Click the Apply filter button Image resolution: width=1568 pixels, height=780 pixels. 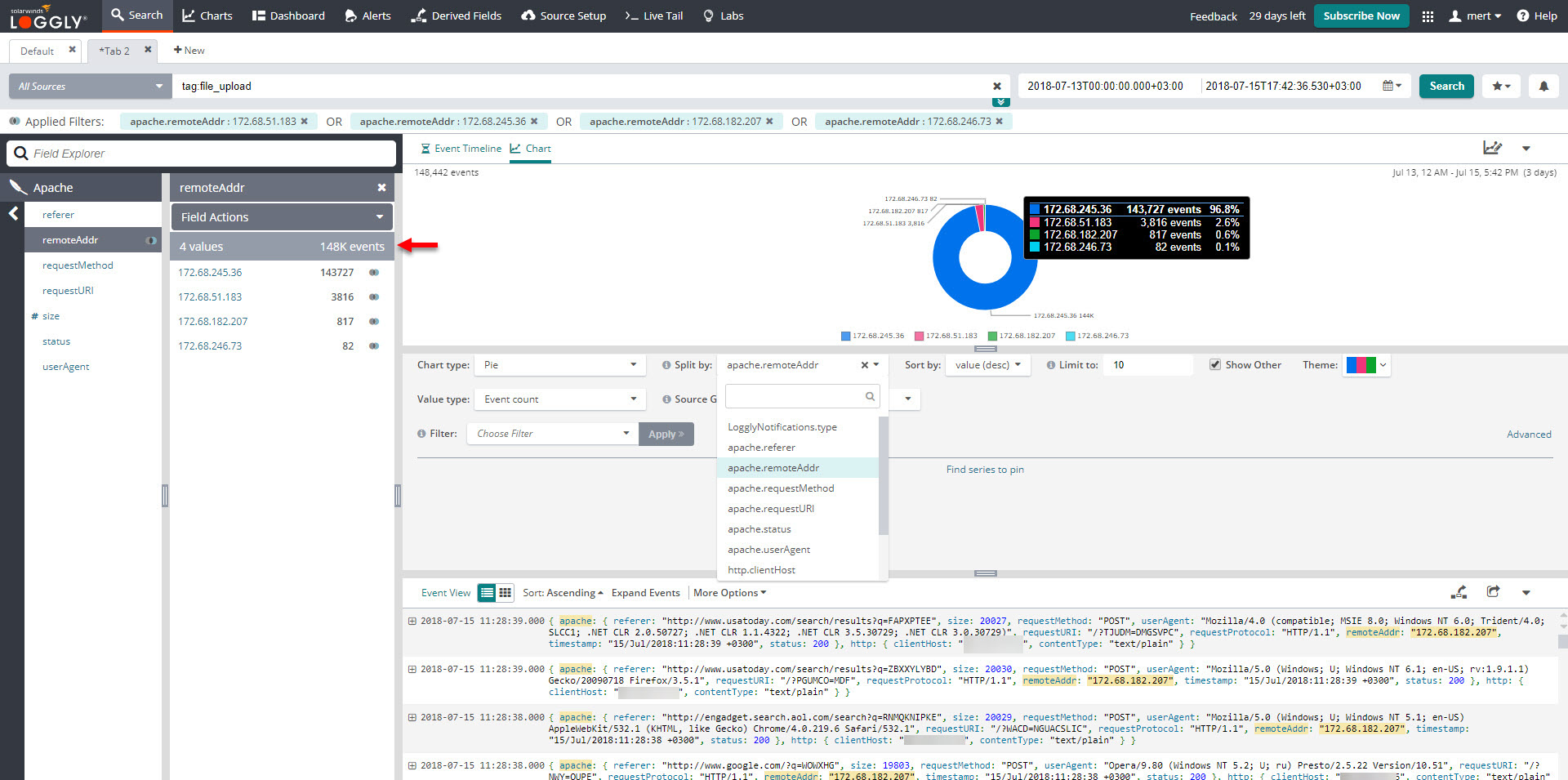(666, 434)
